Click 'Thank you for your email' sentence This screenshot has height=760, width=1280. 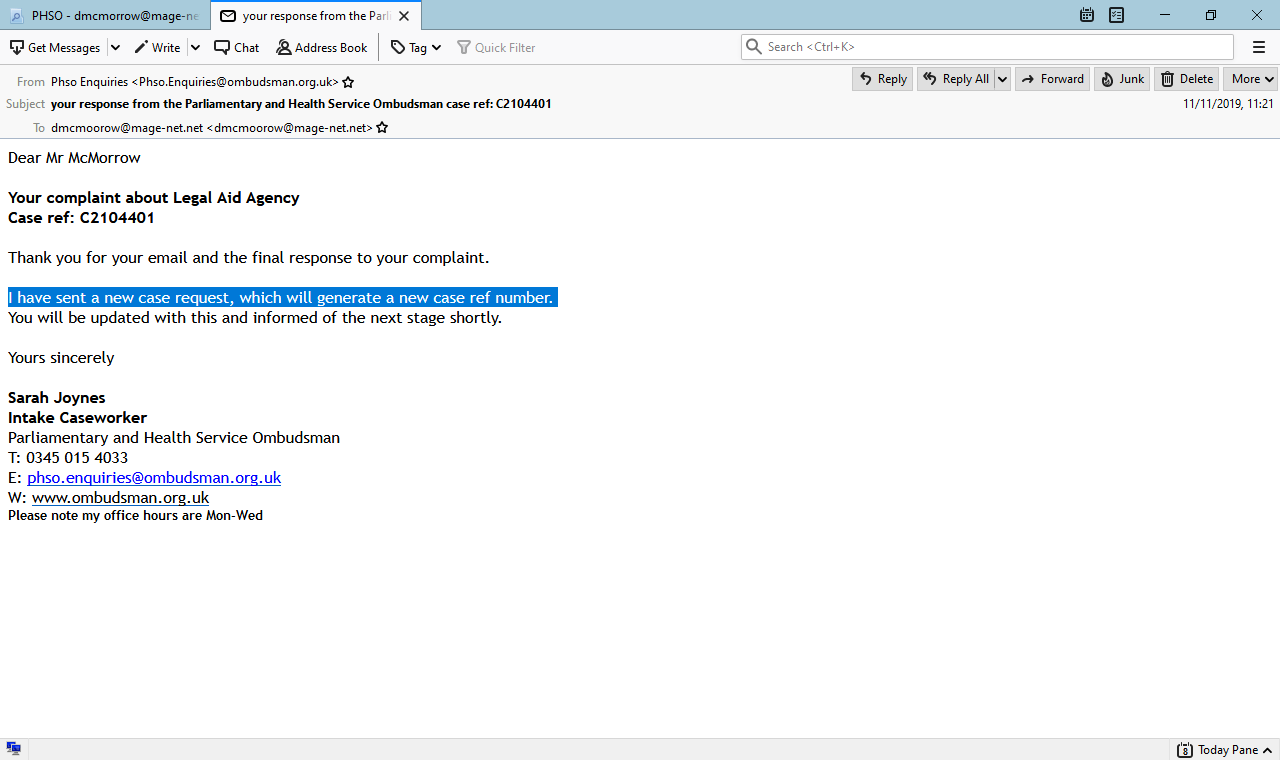(249, 258)
